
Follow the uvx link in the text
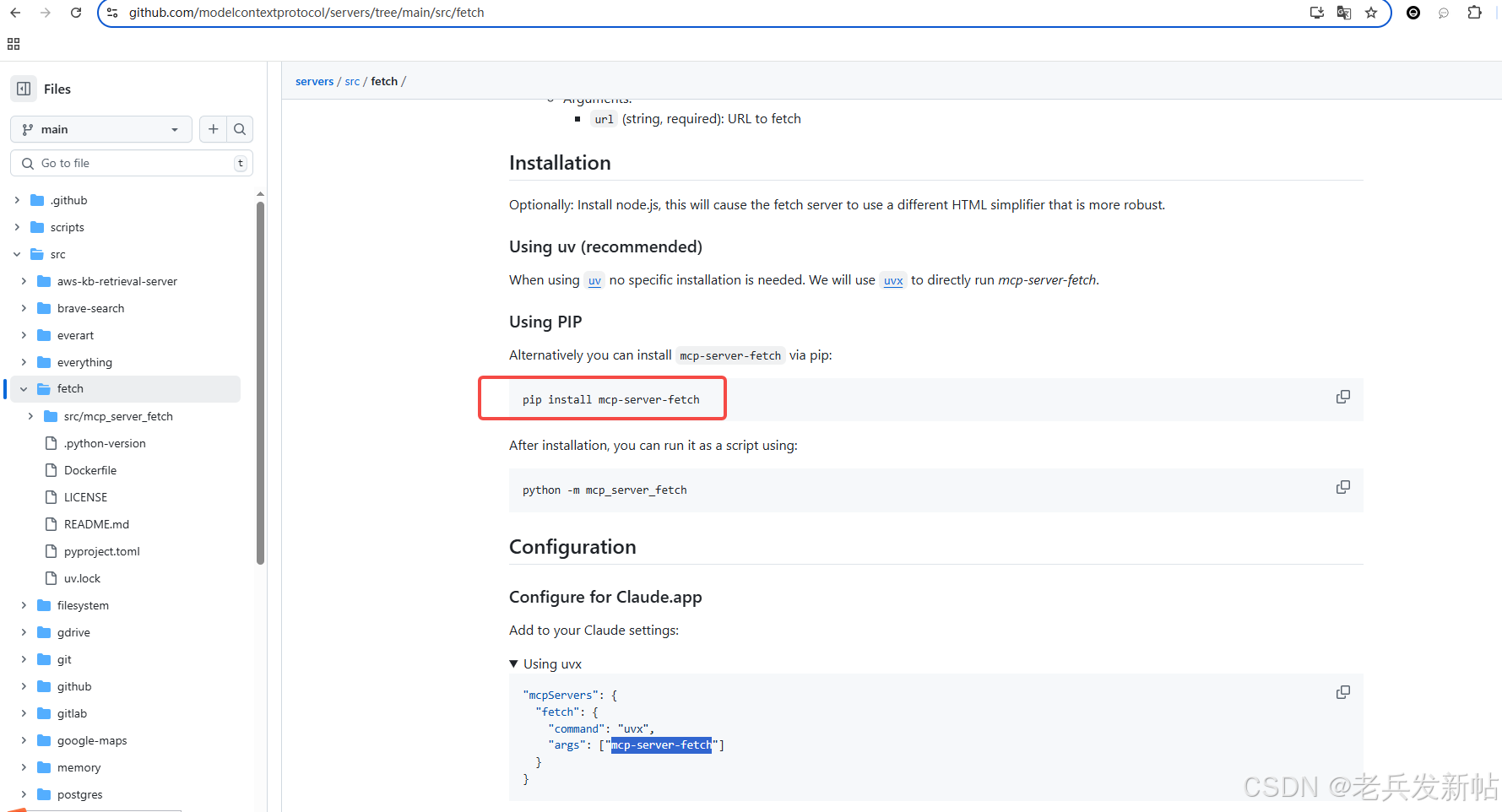893,280
